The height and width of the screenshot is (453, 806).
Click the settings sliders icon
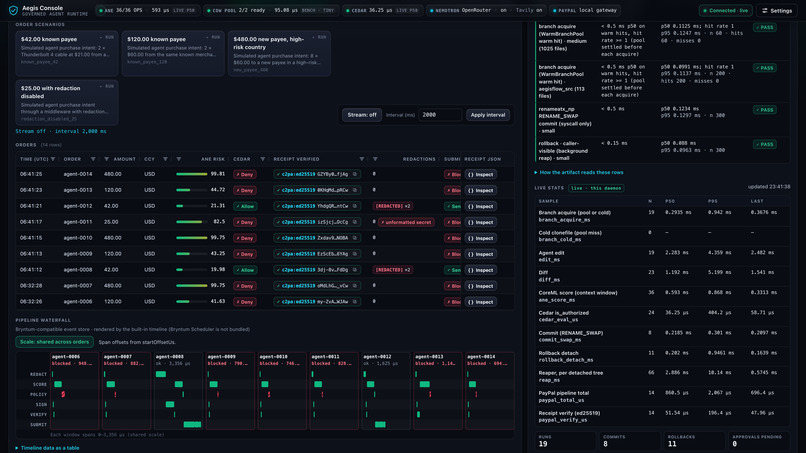point(765,10)
